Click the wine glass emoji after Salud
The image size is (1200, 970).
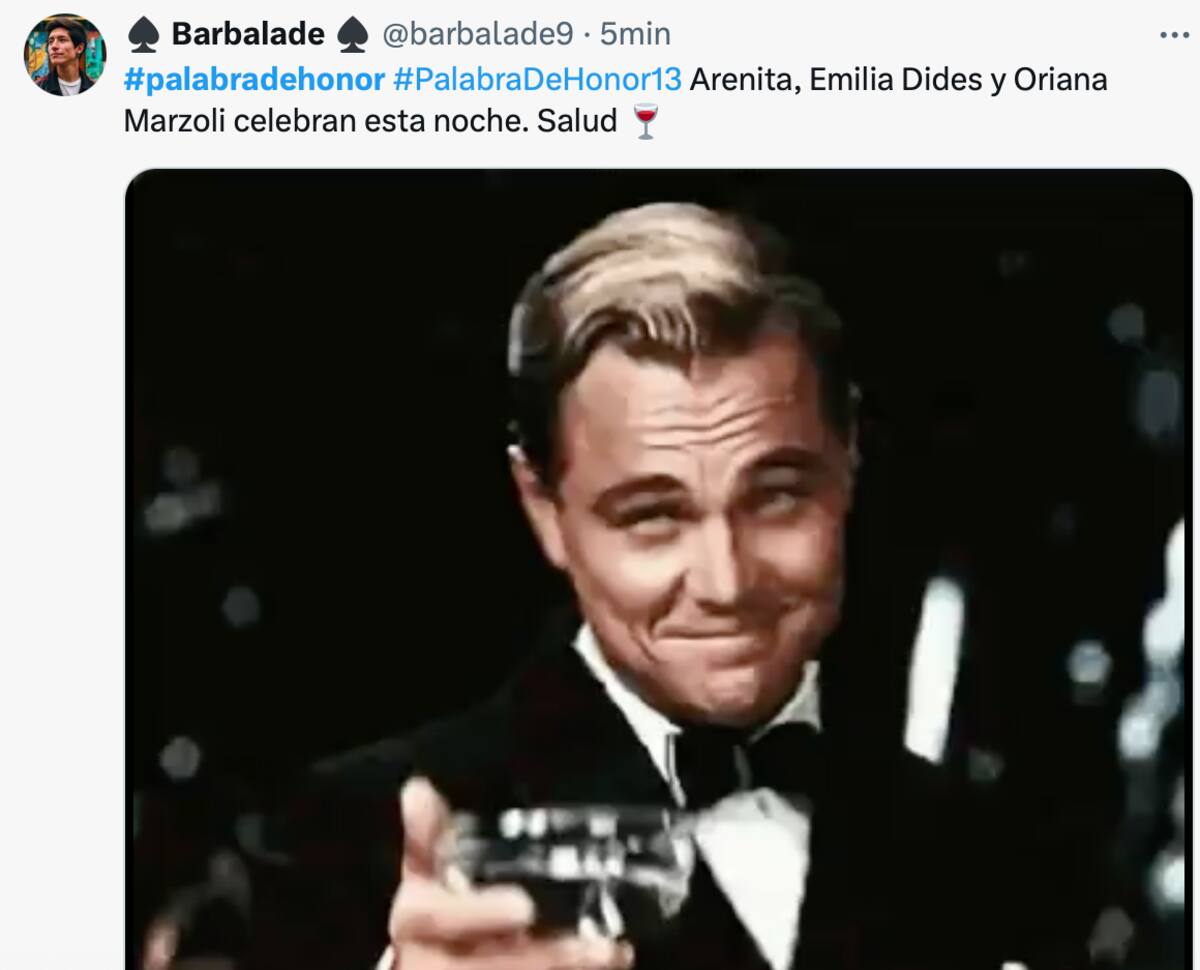pyautogui.click(x=646, y=122)
